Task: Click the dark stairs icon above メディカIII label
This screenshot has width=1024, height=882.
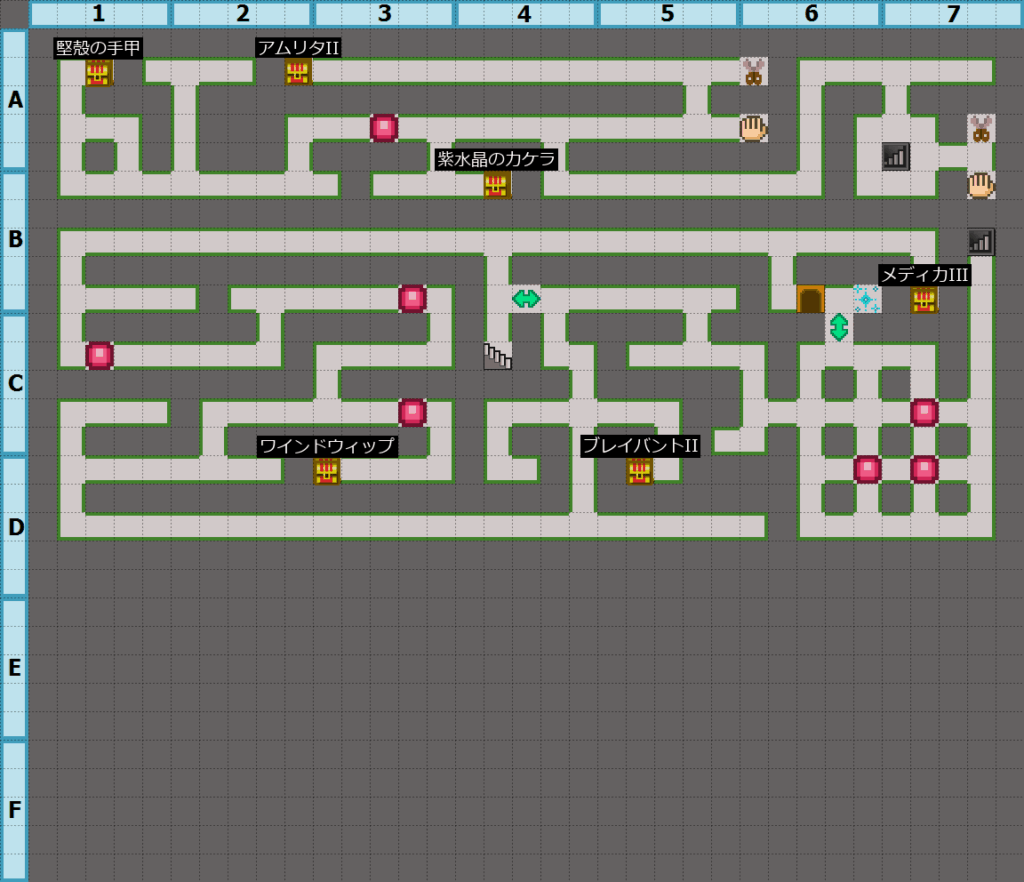Action: (981, 242)
